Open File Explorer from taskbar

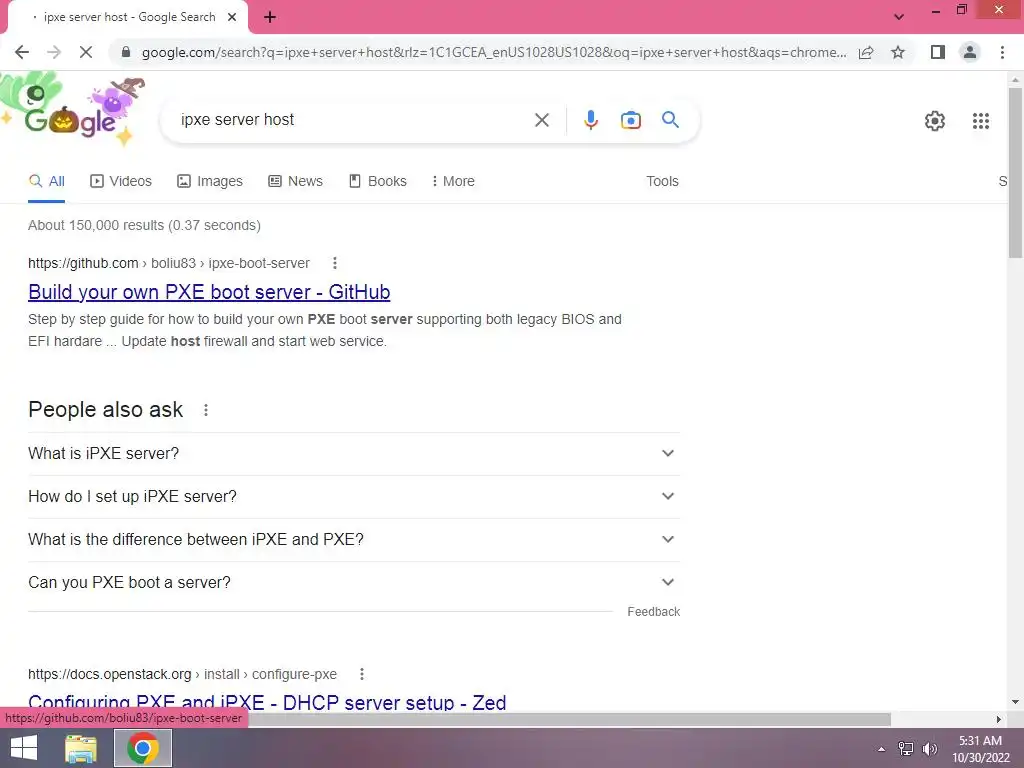[x=81, y=748]
